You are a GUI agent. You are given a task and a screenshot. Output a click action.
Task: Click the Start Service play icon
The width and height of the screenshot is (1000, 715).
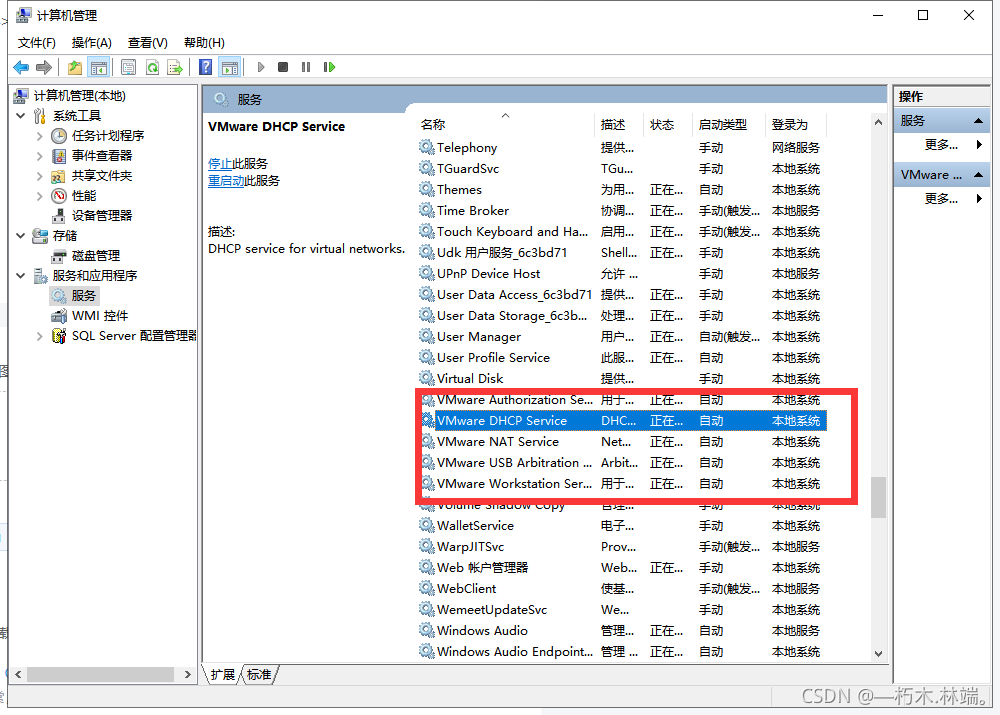[x=260, y=67]
